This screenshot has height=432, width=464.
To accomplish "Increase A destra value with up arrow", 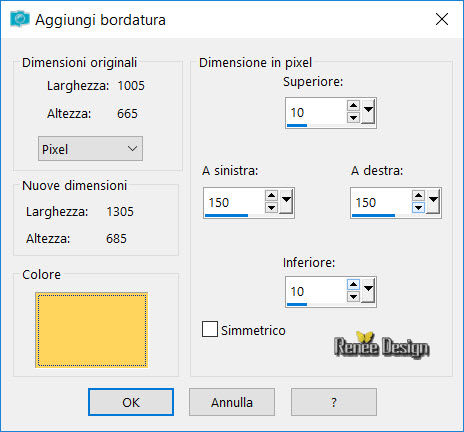I will [x=418, y=196].
